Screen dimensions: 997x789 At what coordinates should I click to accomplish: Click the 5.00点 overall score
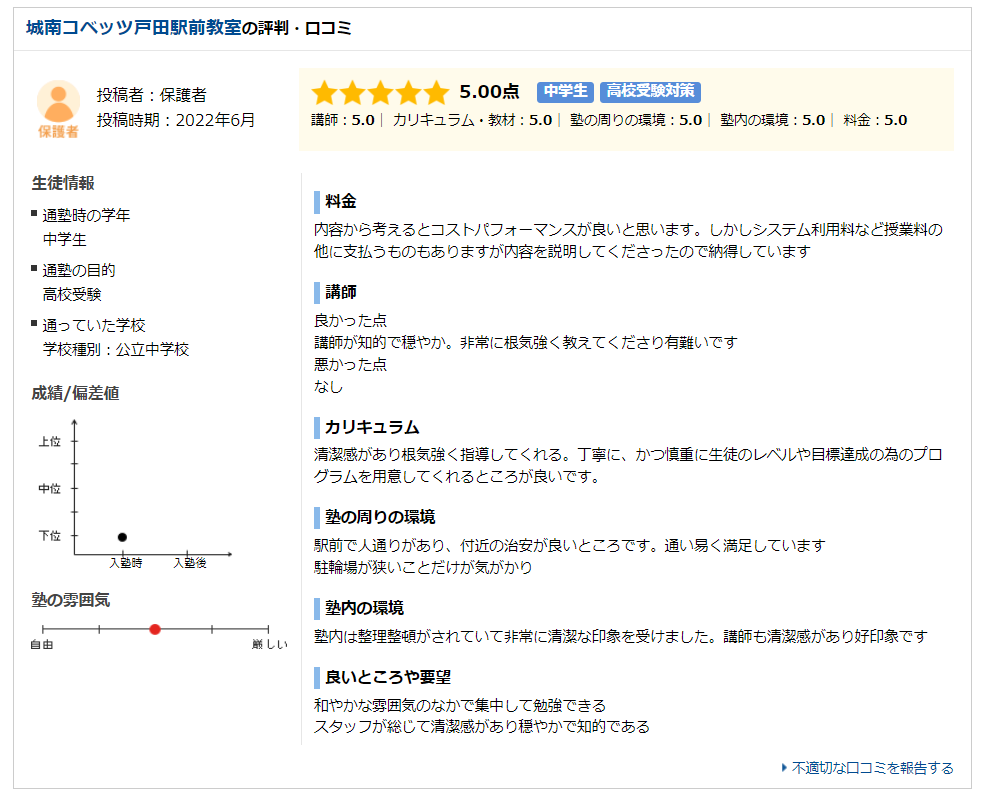(490, 92)
